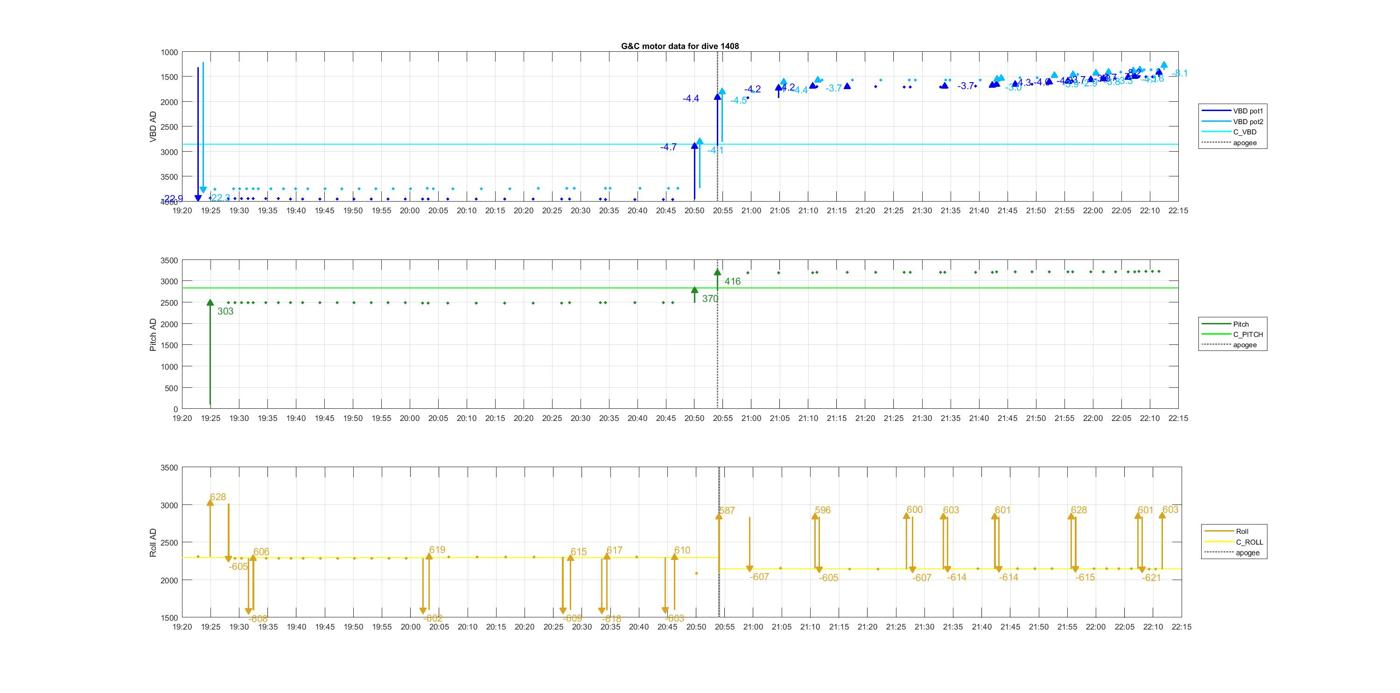This screenshot has width=1400, height=693.
Task: Click the "VBD AD" y-axis label
Action: pos(153,126)
